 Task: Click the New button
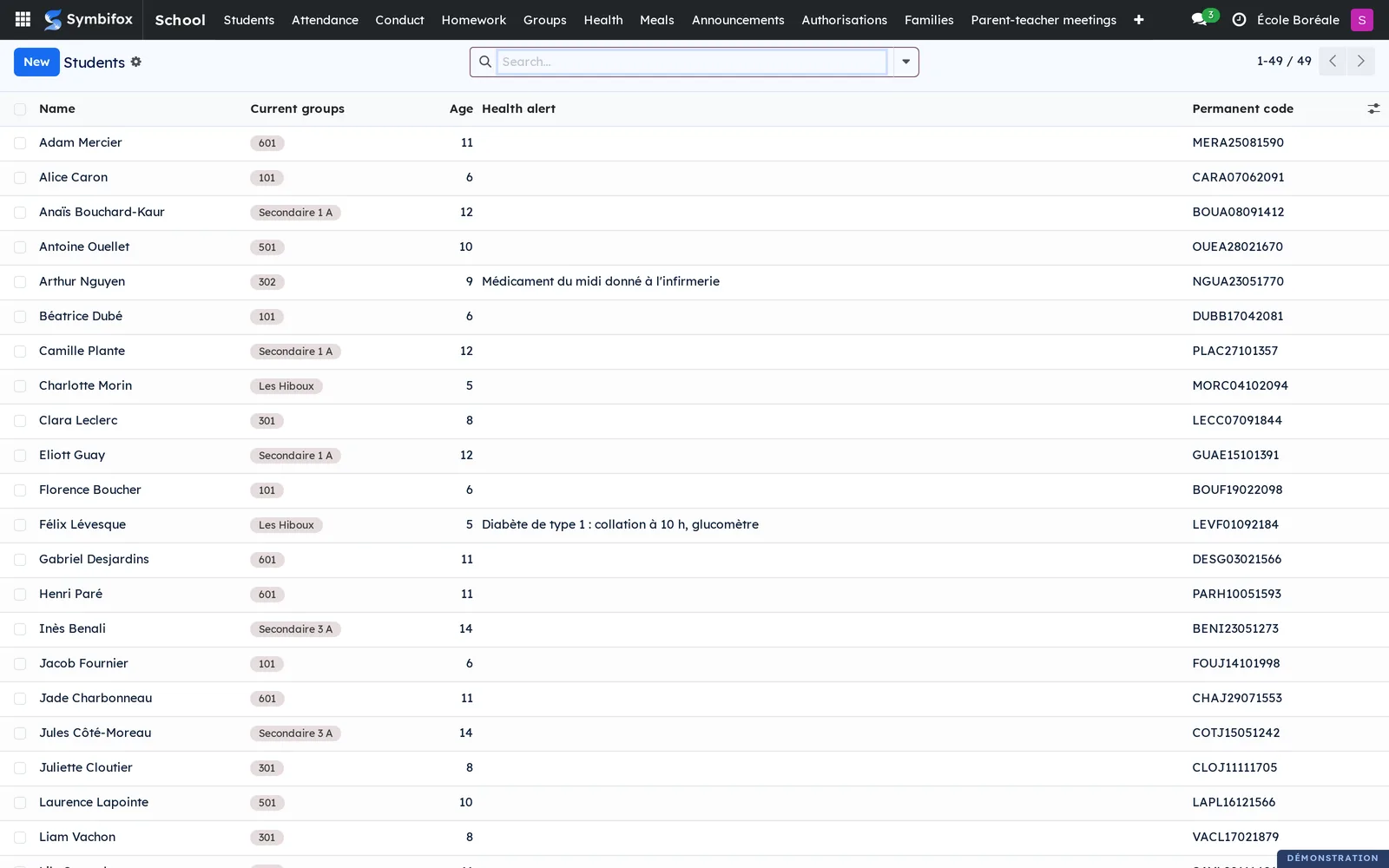tap(36, 62)
